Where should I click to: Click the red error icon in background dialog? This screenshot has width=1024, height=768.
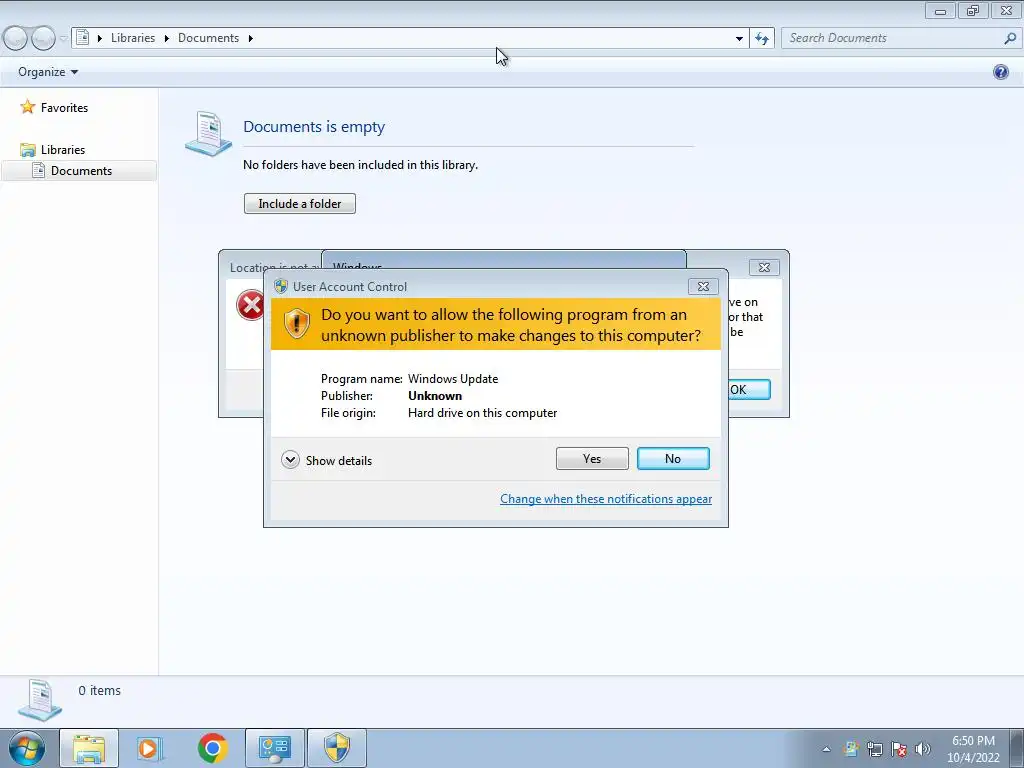[250, 305]
